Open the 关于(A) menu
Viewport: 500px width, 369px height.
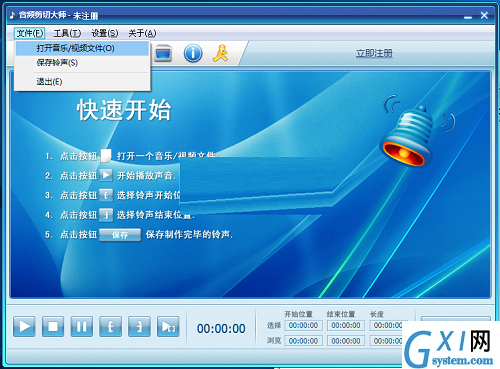click(x=142, y=33)
